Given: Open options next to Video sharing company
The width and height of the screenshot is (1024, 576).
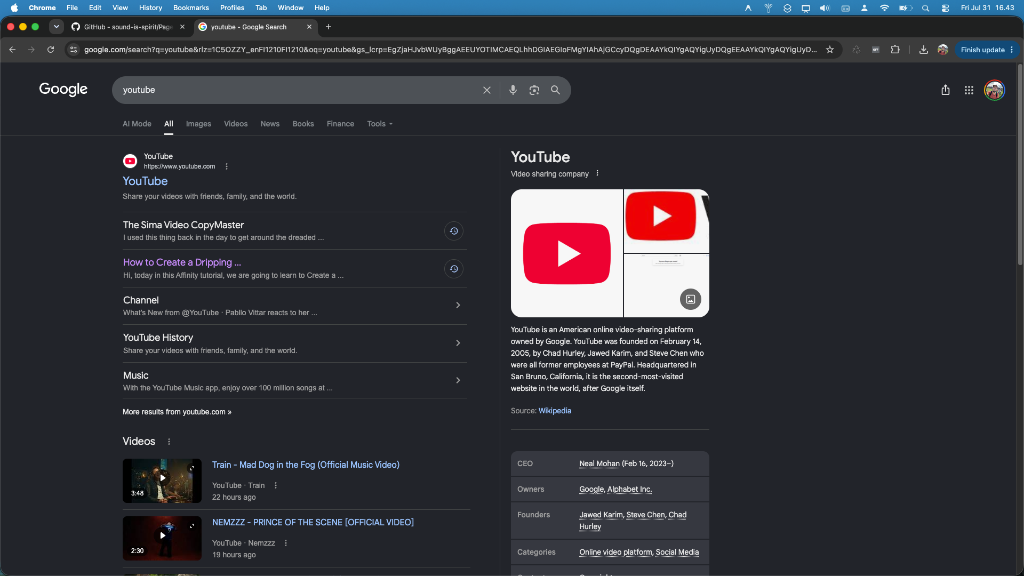Looking at the screenshot, I should point(598,174).
